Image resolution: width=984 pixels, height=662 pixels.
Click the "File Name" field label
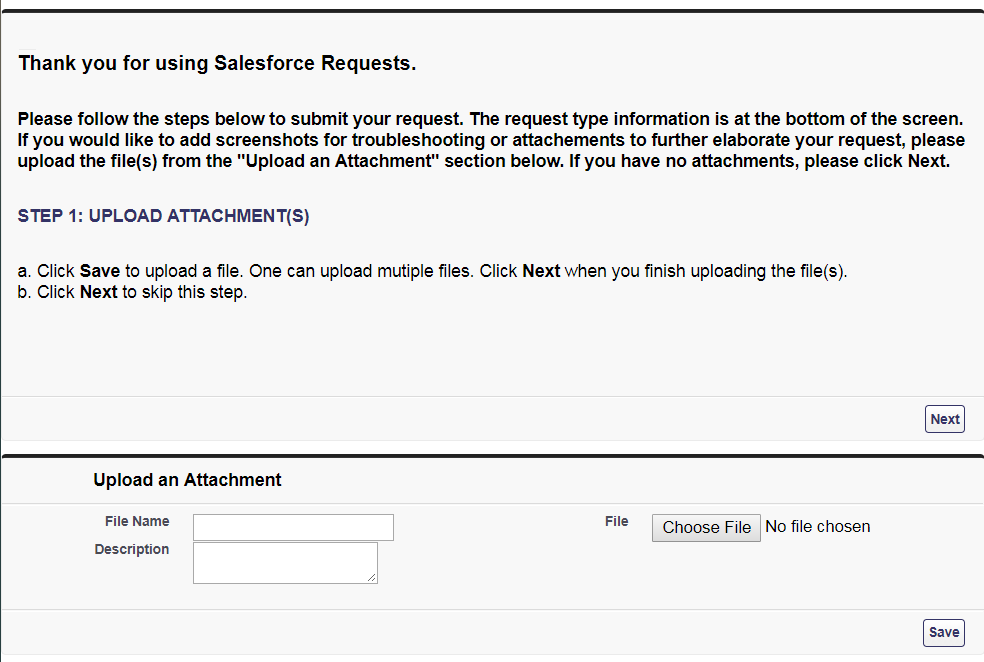tap(137, 521)
